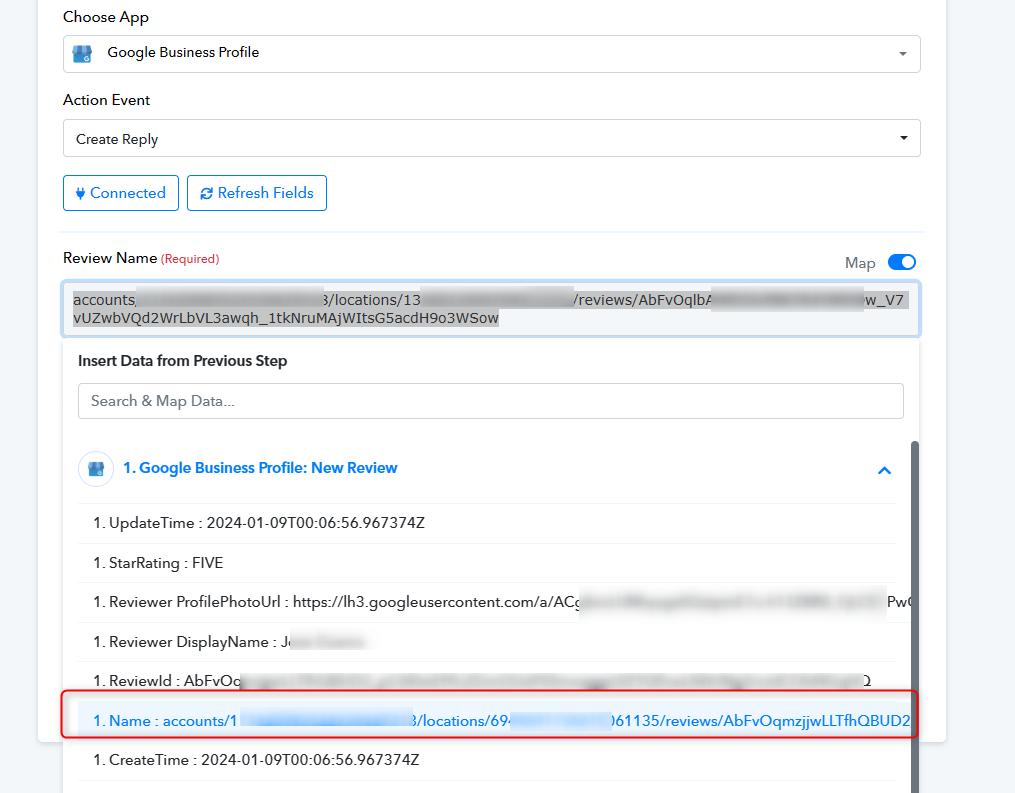Click the data list vertical scrollbar
The height and width of the screenshot is (793, 1015).
pyautogui.click(x=915, y=615)
